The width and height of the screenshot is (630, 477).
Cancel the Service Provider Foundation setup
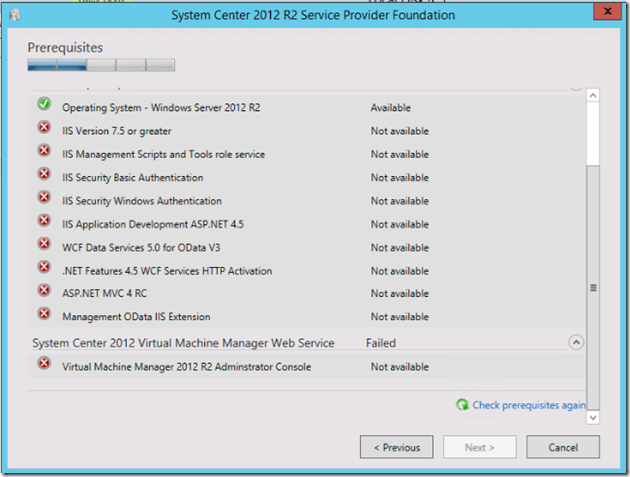coord(563,447)
